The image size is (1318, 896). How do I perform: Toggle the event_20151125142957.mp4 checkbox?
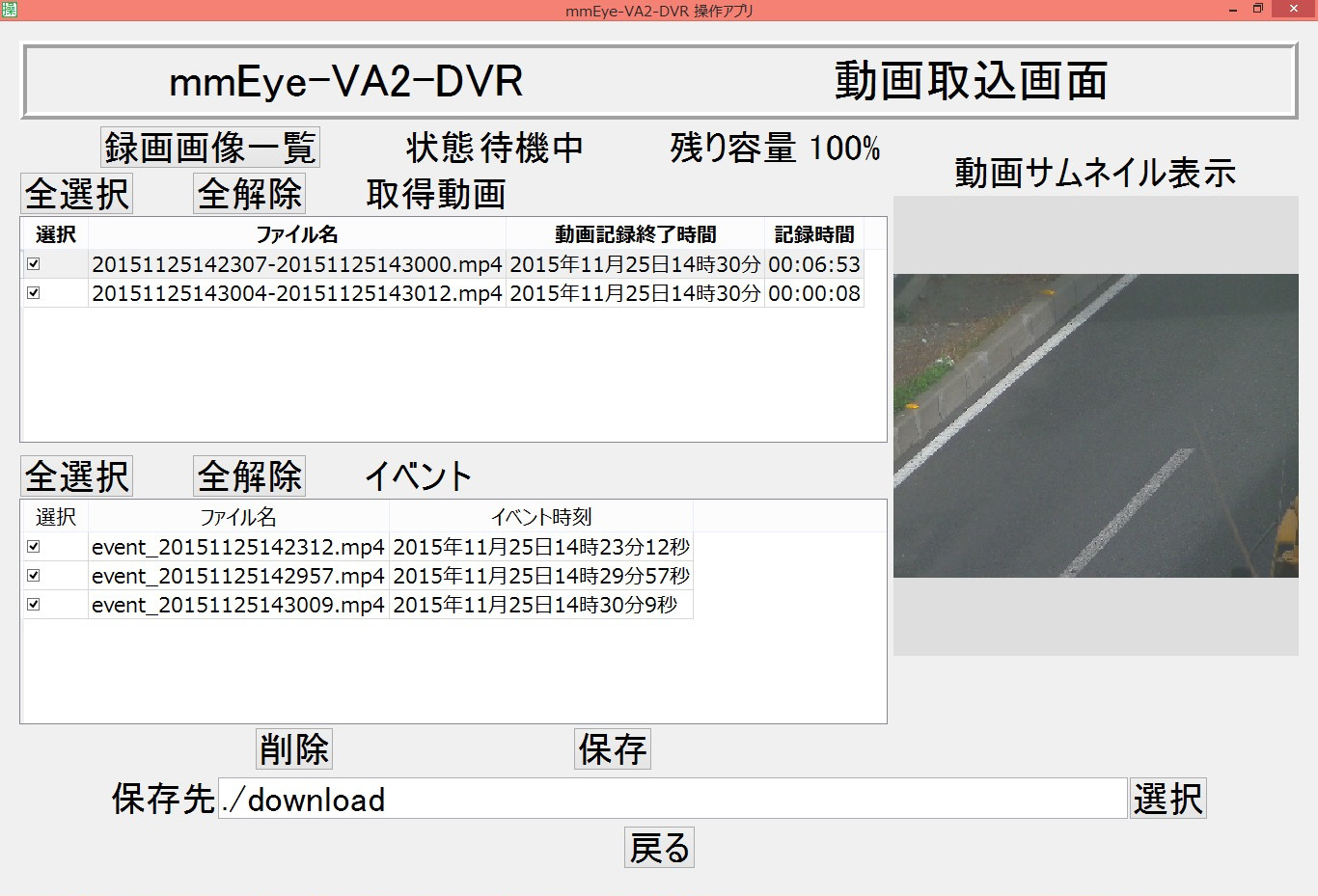point(35,576)
